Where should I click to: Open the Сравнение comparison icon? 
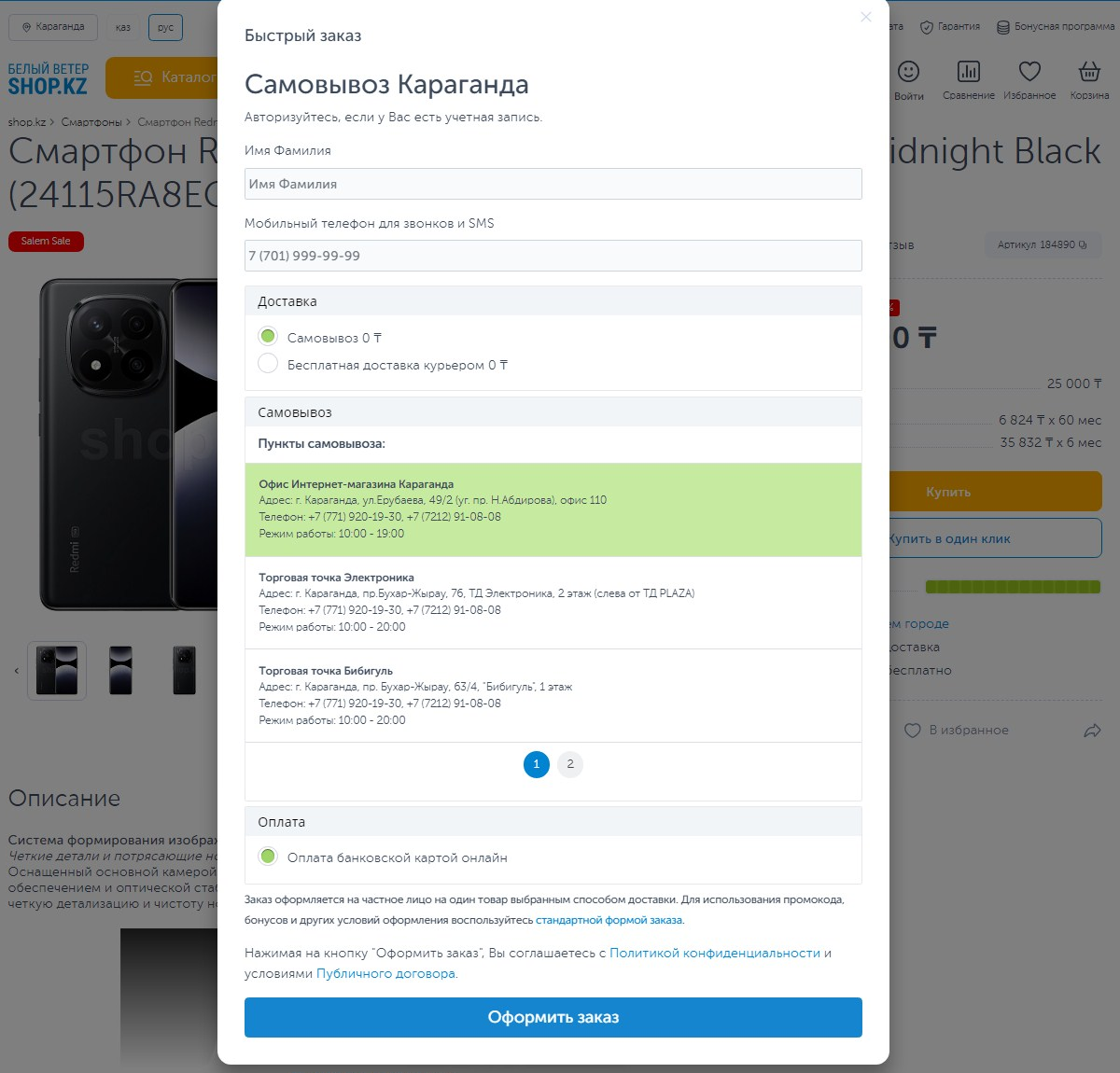pyautogui.click(x=969, y=73)
